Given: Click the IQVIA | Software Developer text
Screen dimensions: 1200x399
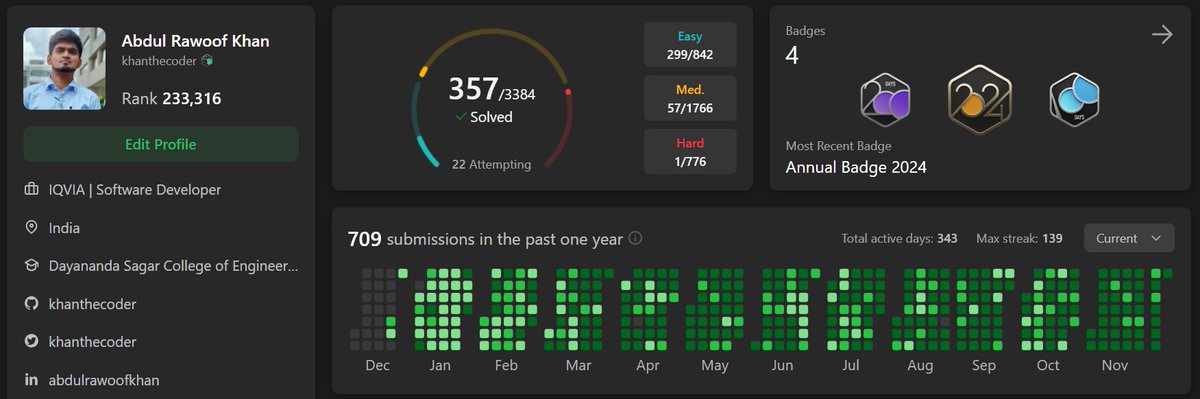Looking at the screenshot, I should point(135,190).
